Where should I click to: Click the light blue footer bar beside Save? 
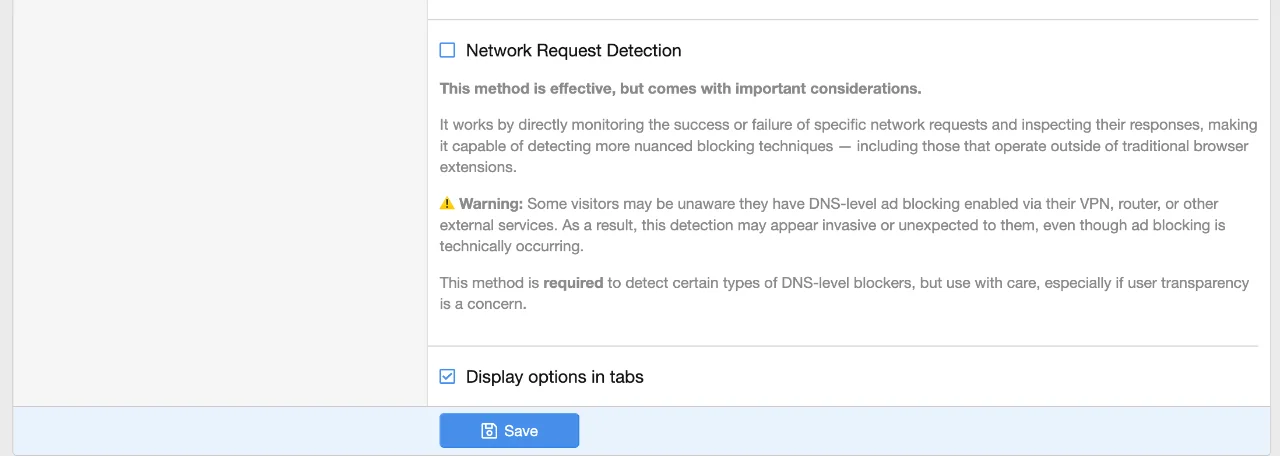pyautogui.click(x=900, y=431)
